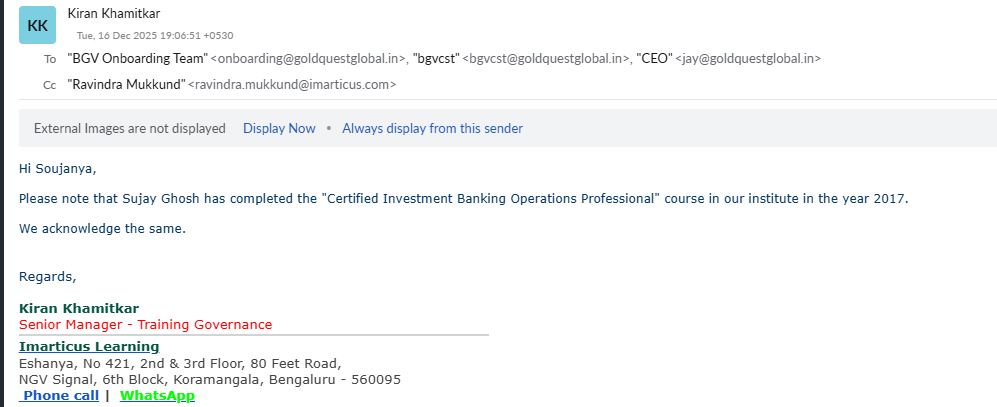997x407 pixels.
Task: Click the Koramangala, Bengaluru address line
Action: [210, 380]
